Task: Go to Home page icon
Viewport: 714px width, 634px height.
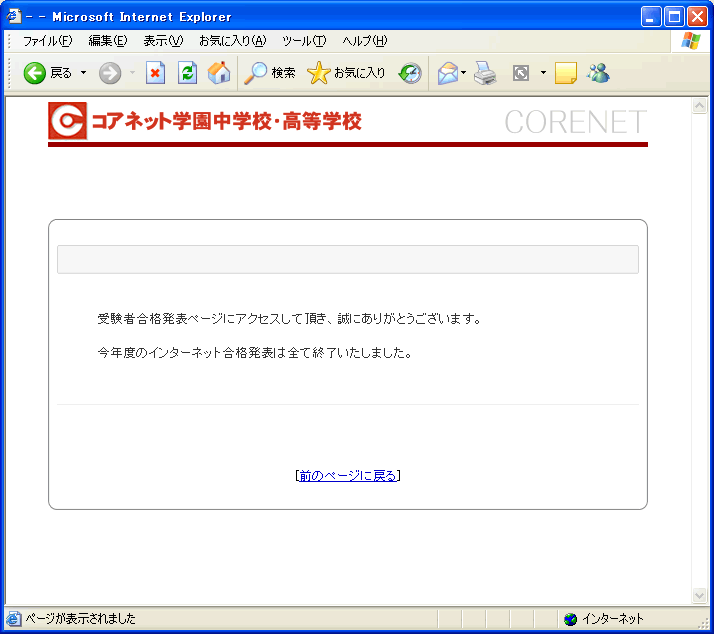Action: tap(219, 73)
